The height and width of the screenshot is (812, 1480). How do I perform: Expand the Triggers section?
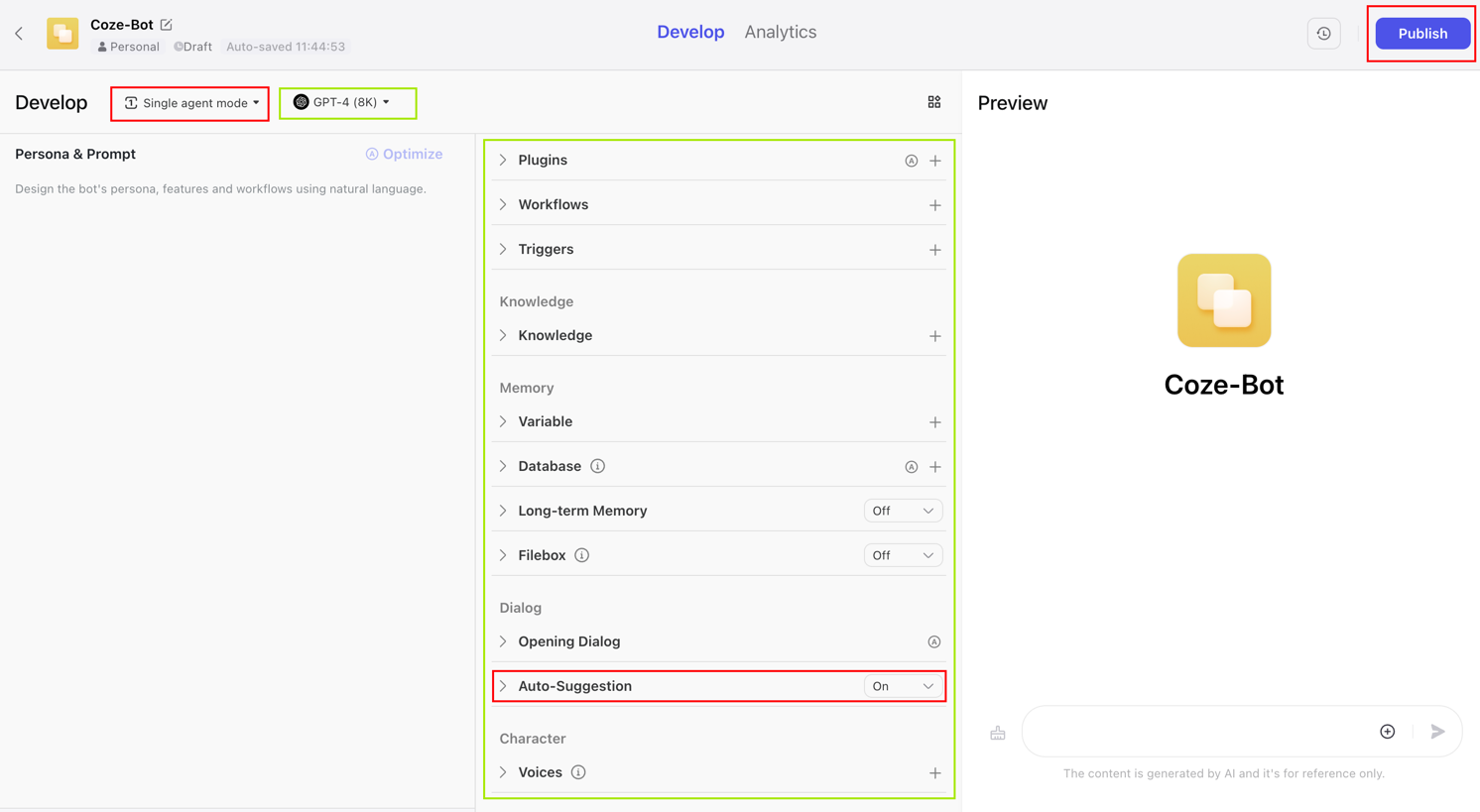pyautogui.click(x=503, y=249)
